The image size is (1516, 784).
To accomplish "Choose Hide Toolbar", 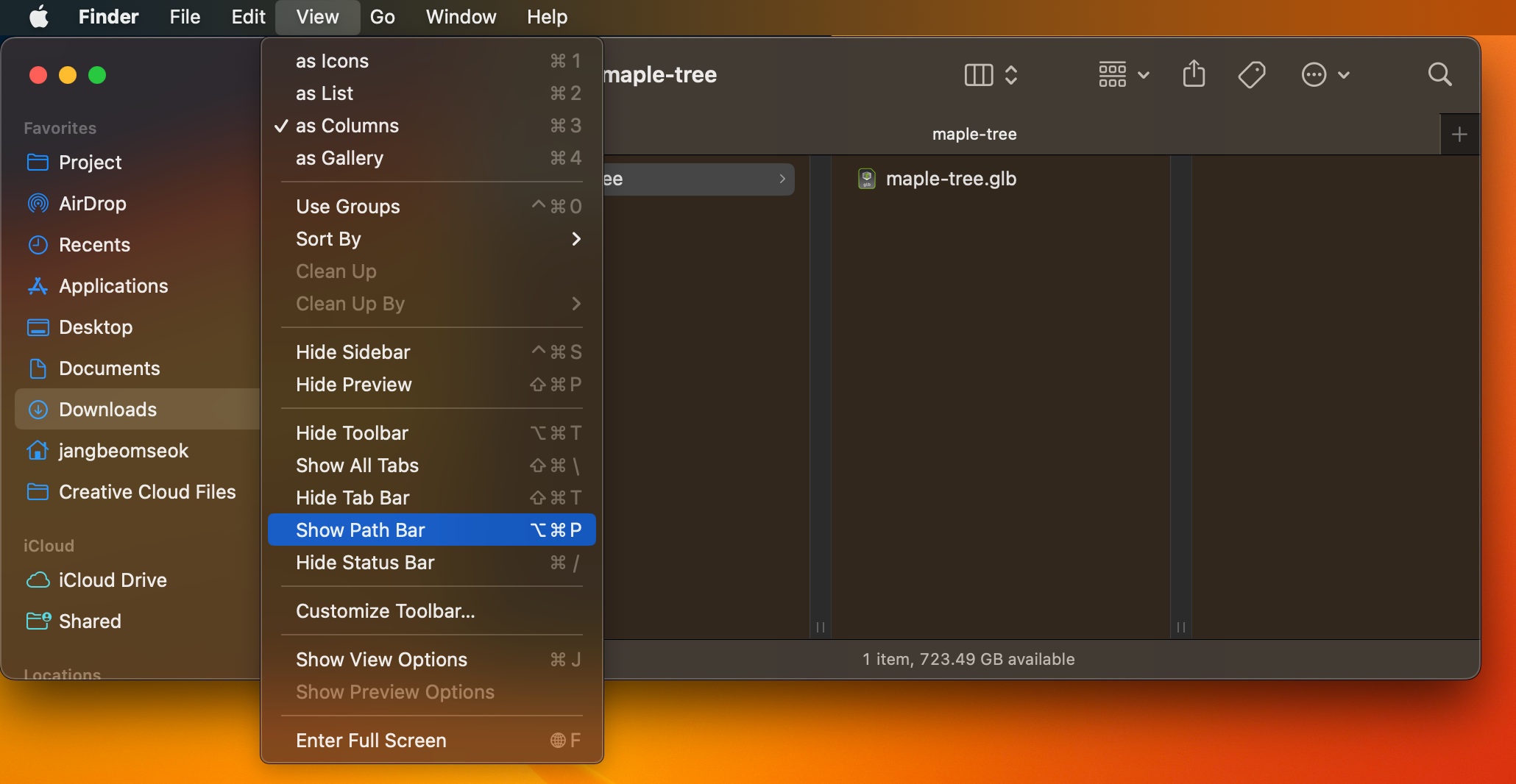I will point(432,433).
